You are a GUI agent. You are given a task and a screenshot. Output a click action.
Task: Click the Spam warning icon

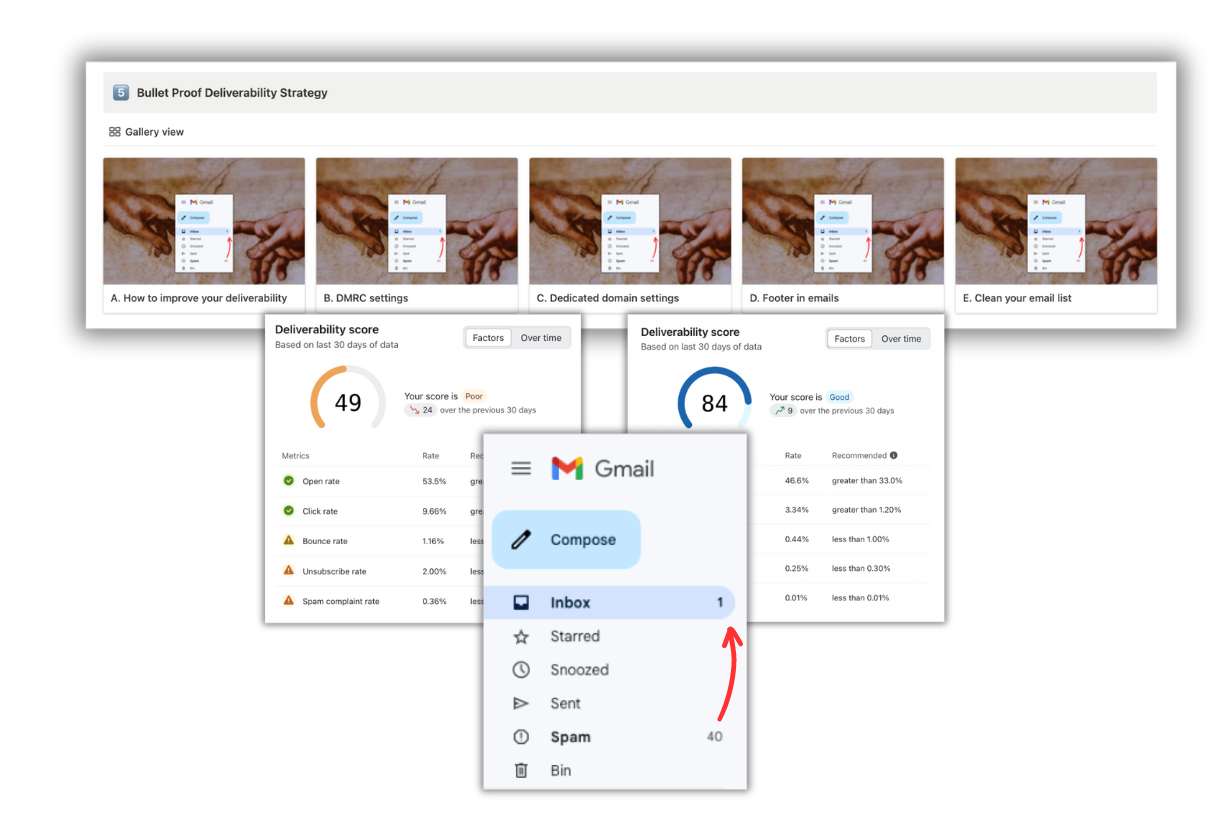click(x=520, y=737)
